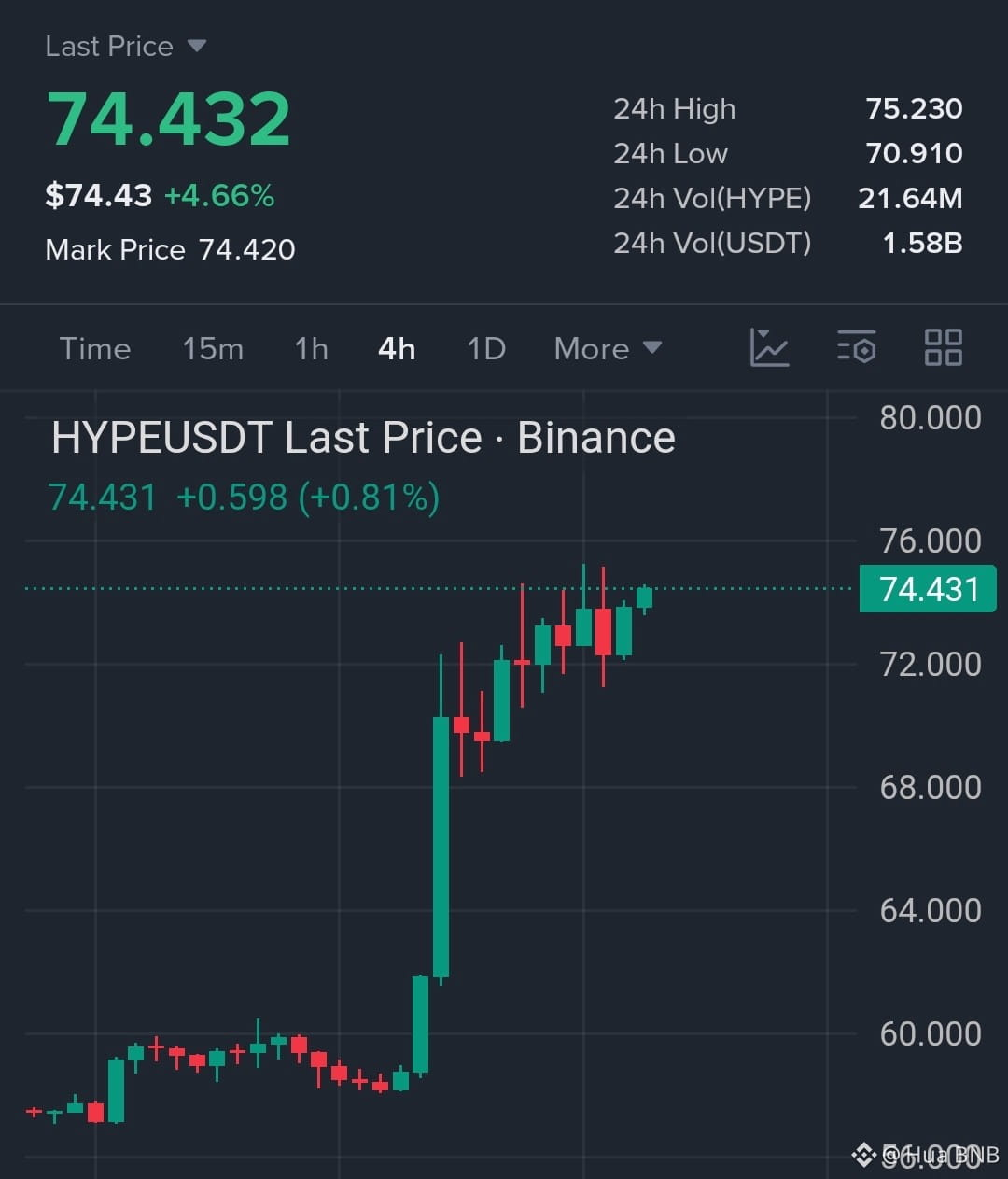Expand the More timeframes dropdown
This screenshot has height=1179, width=1008.
coord(608,348)
